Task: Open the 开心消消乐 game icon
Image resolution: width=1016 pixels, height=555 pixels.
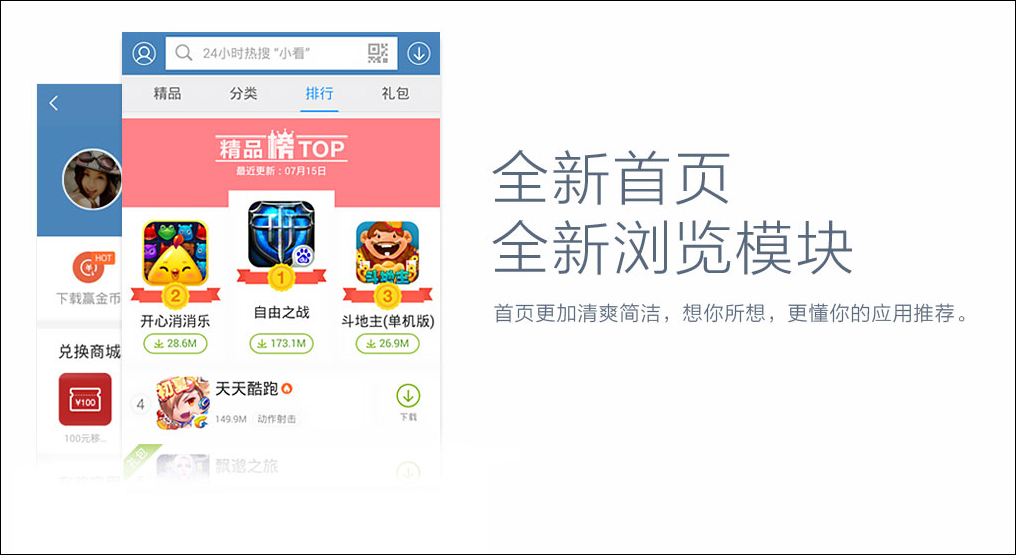Action: tap(175, 253)
